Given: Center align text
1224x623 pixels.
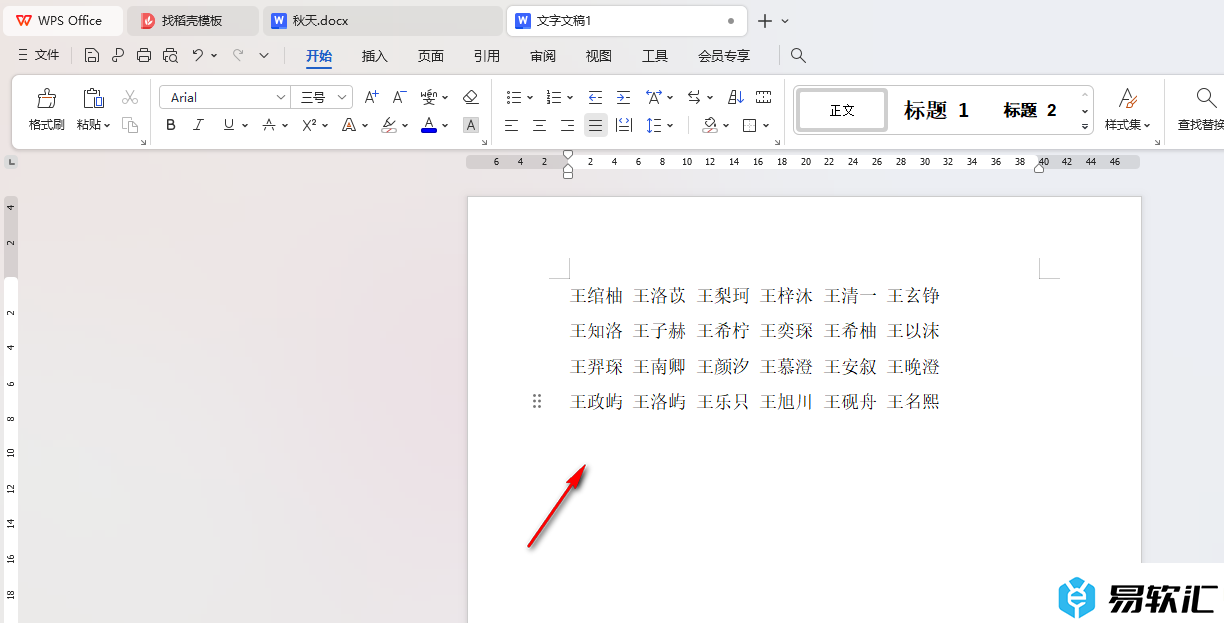Looking at the screenshot, I should tap(539, 125).
